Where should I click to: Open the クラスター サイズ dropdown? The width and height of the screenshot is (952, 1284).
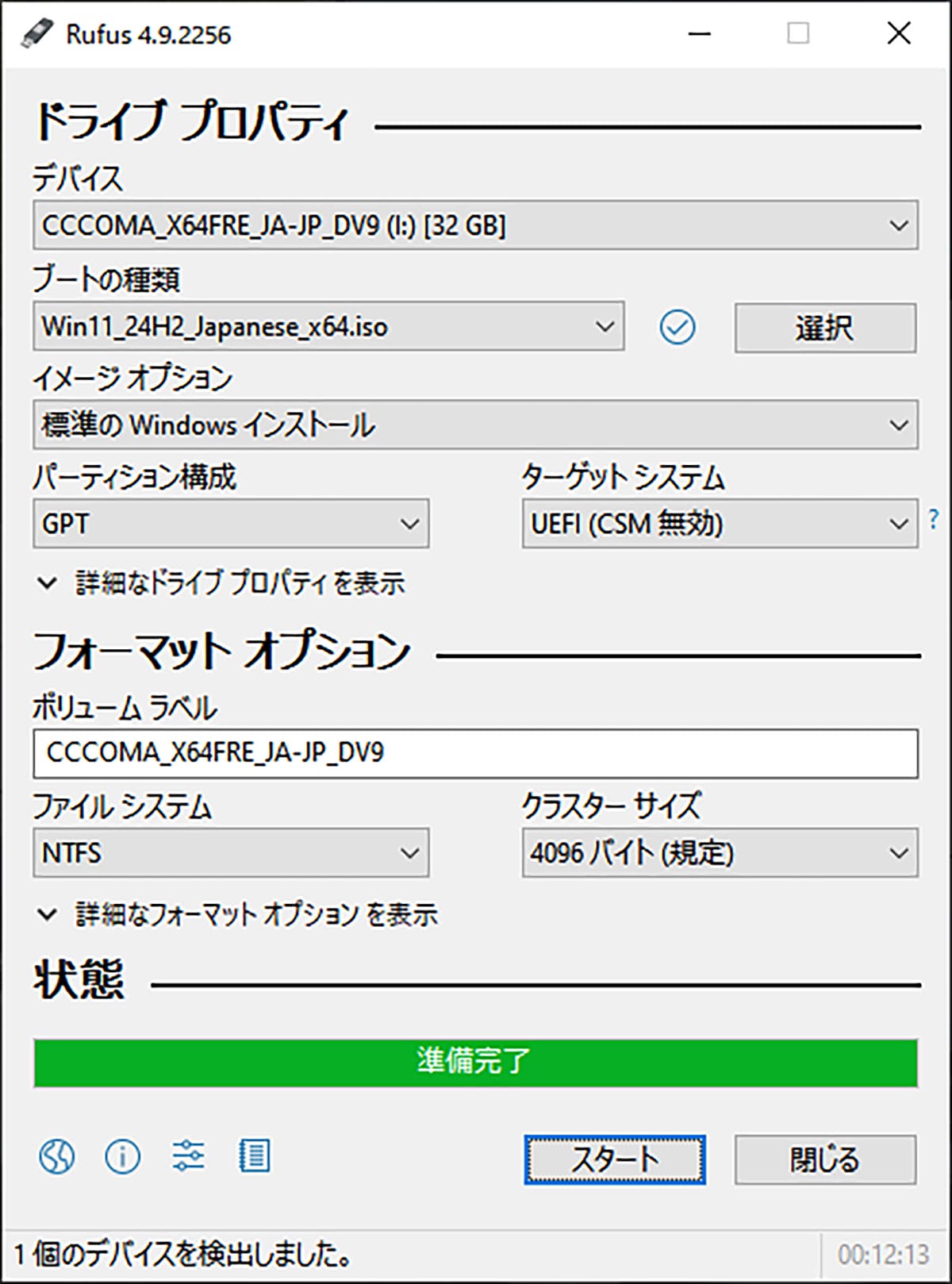click(720, 853)
